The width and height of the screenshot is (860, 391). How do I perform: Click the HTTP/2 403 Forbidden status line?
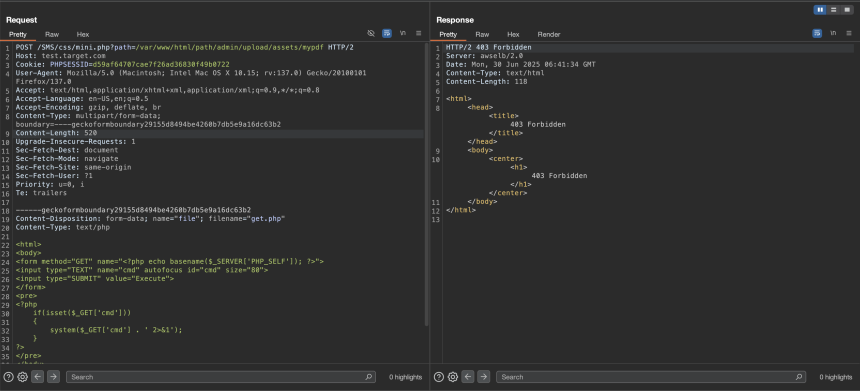click(488, 47)
